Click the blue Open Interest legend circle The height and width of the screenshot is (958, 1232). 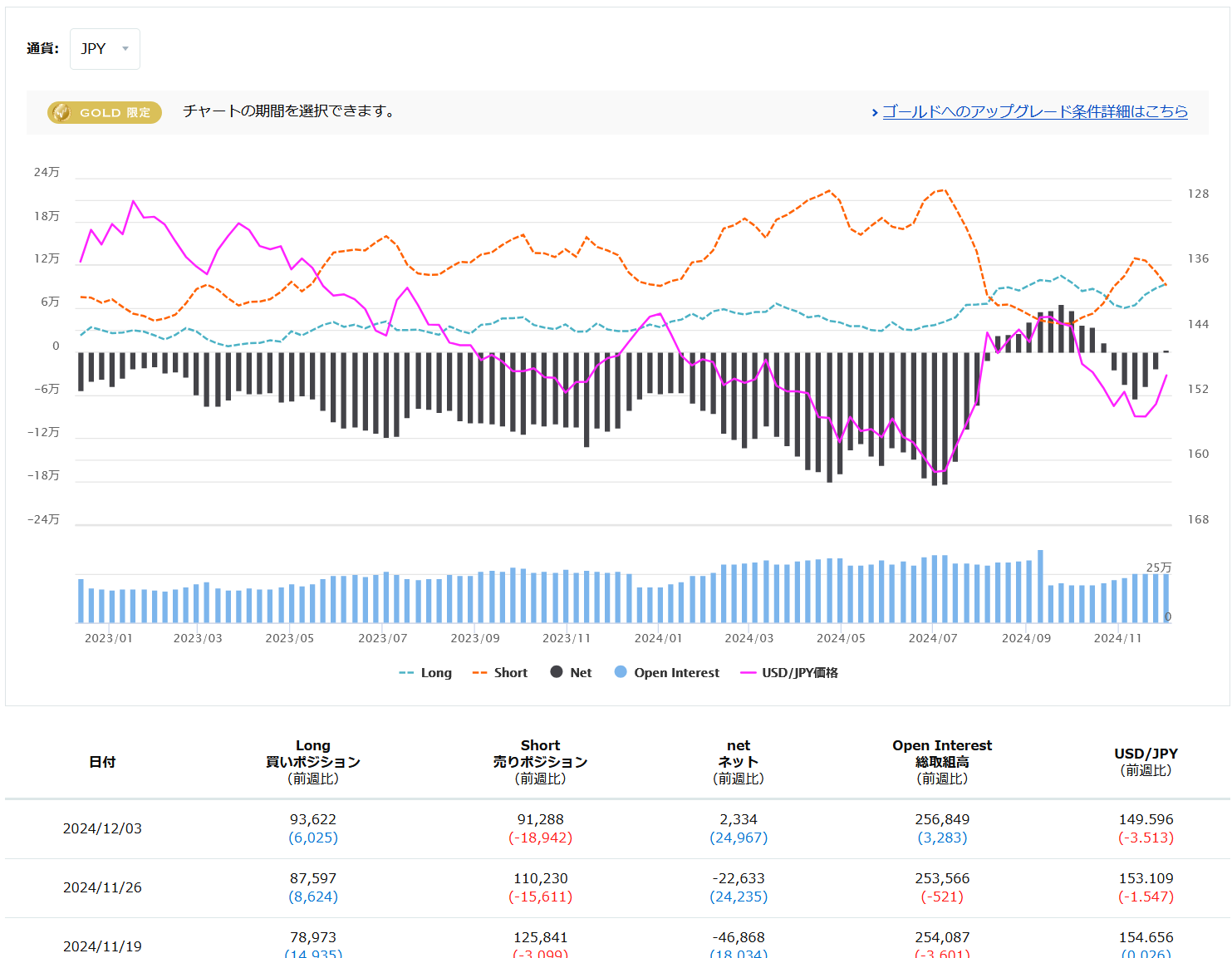(x=621, y=672)
